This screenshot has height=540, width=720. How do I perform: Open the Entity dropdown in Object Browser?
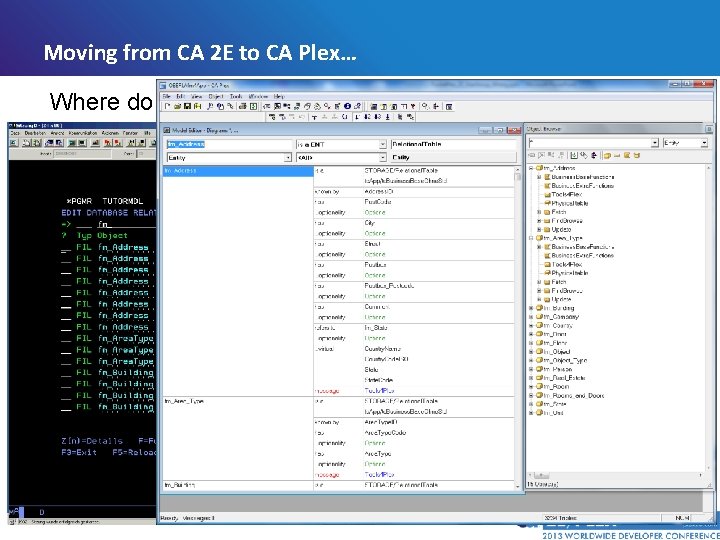(704, 143)
